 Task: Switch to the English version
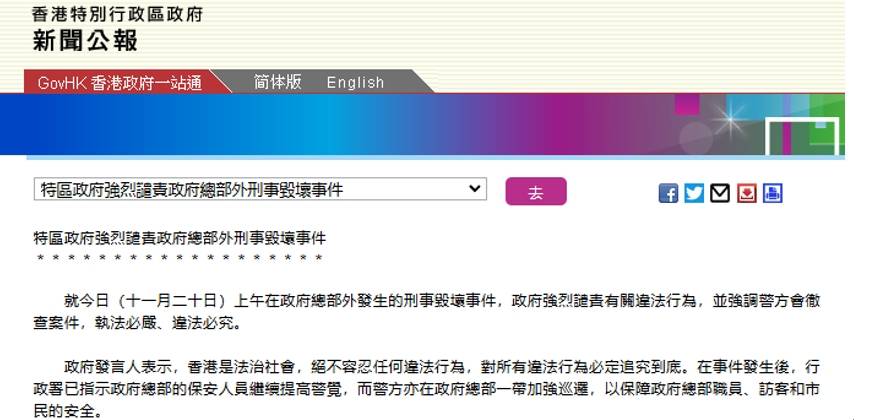[355, 83]
